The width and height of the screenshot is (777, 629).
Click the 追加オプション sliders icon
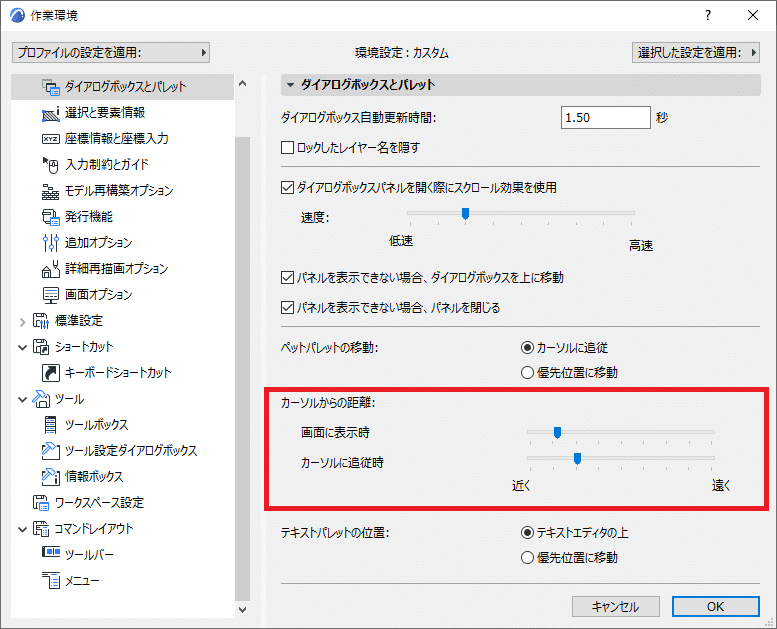(51, 243)
